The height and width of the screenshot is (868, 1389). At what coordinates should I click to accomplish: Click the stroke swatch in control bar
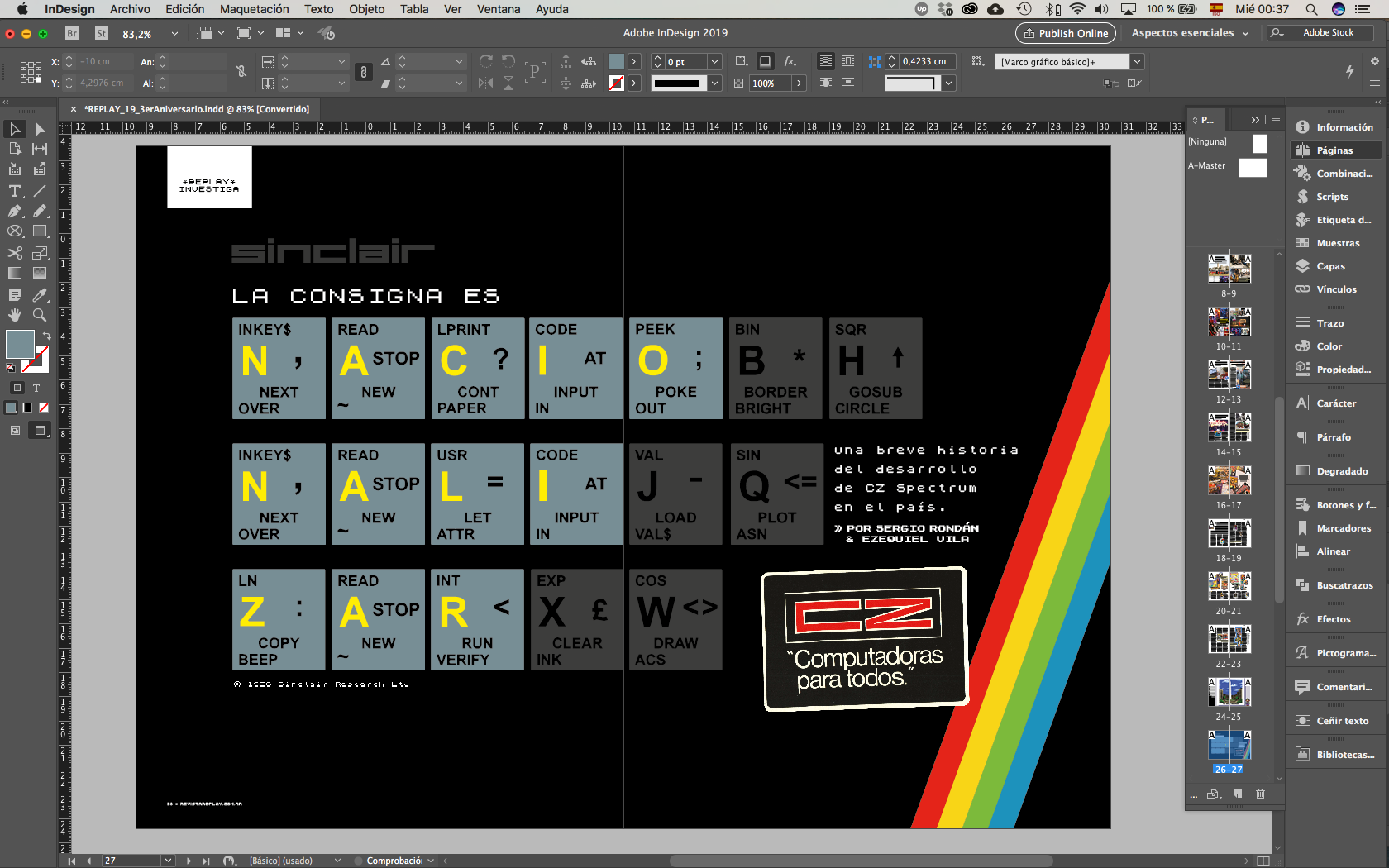pyautogui.click(x=616, y=83)
